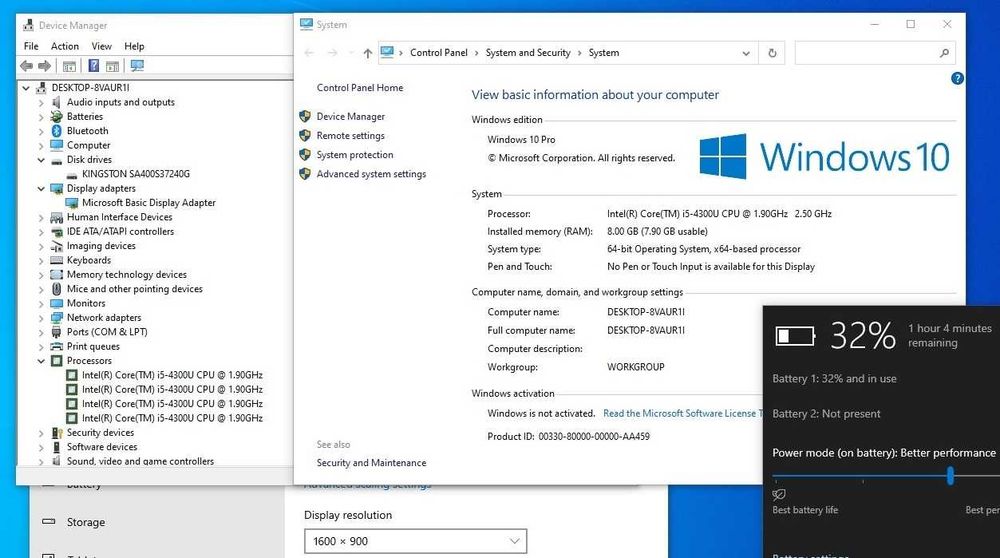Click Scan for hardware changes monitor icon
This screenshot has height=558, width=1000.
(137, 66)
